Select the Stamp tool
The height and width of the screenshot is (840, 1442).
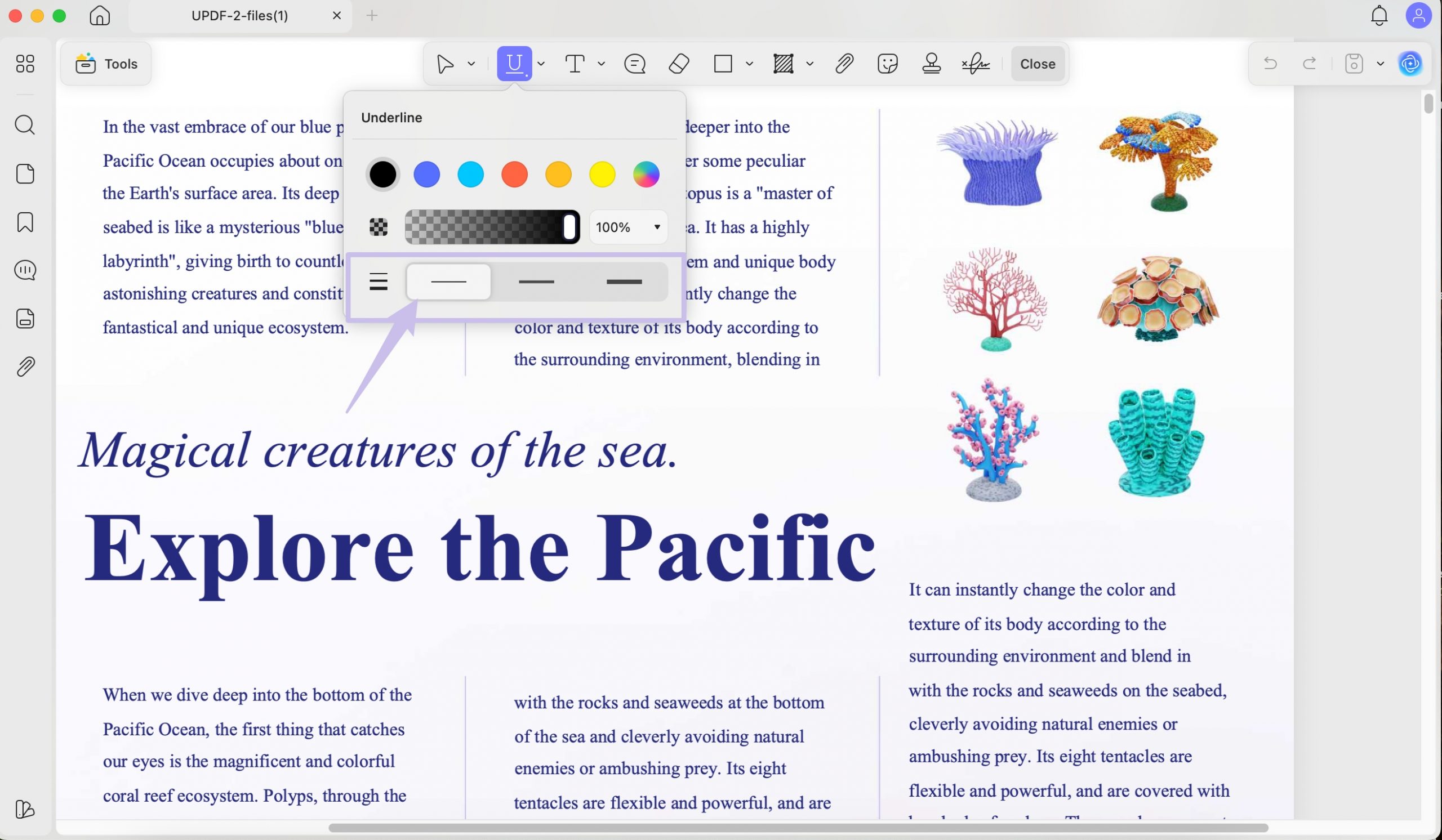click(932, 64)
